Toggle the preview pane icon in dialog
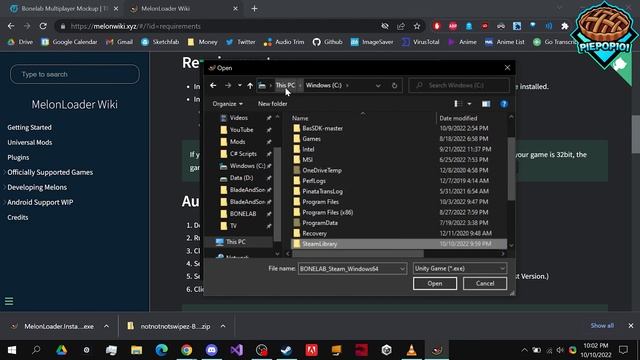The width and height of the screenshot is (640, 360). [x=486, y=104]
